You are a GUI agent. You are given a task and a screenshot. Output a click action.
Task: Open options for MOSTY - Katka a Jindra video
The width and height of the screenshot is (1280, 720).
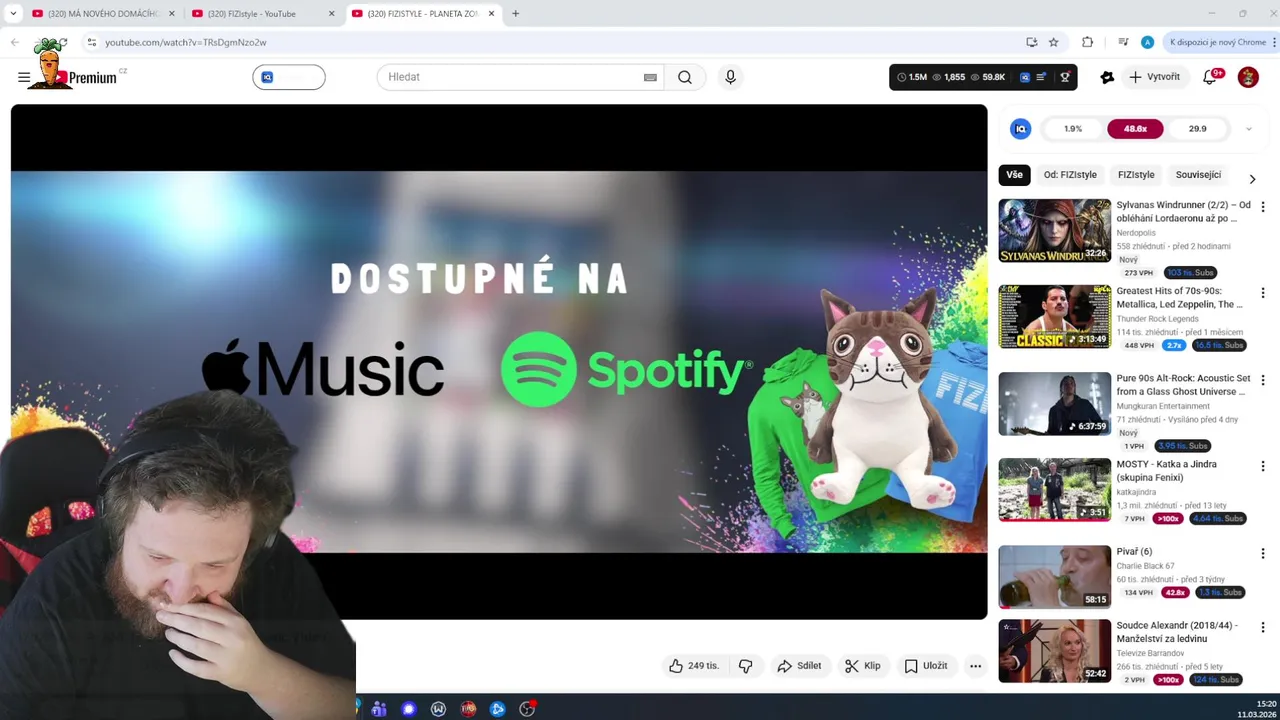tap(1262, 466)
